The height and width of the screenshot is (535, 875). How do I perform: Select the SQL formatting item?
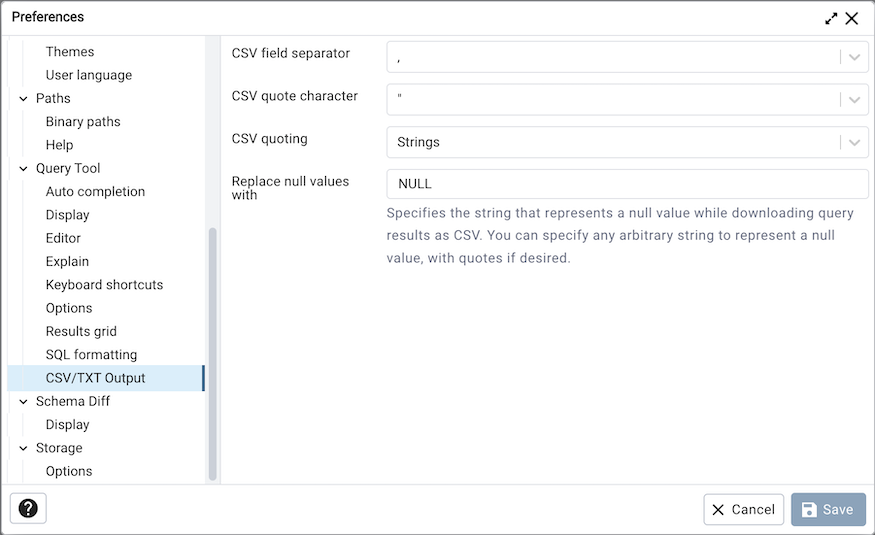coord(91,355)
